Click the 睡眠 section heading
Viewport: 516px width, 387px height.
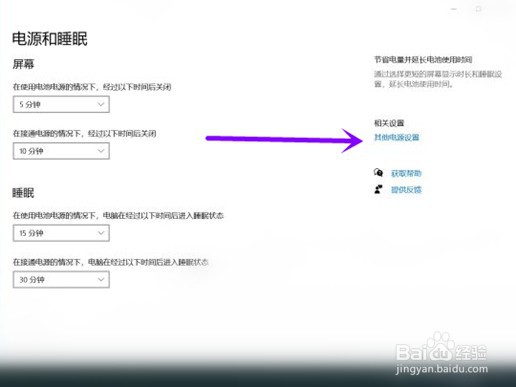click(23, 193)
